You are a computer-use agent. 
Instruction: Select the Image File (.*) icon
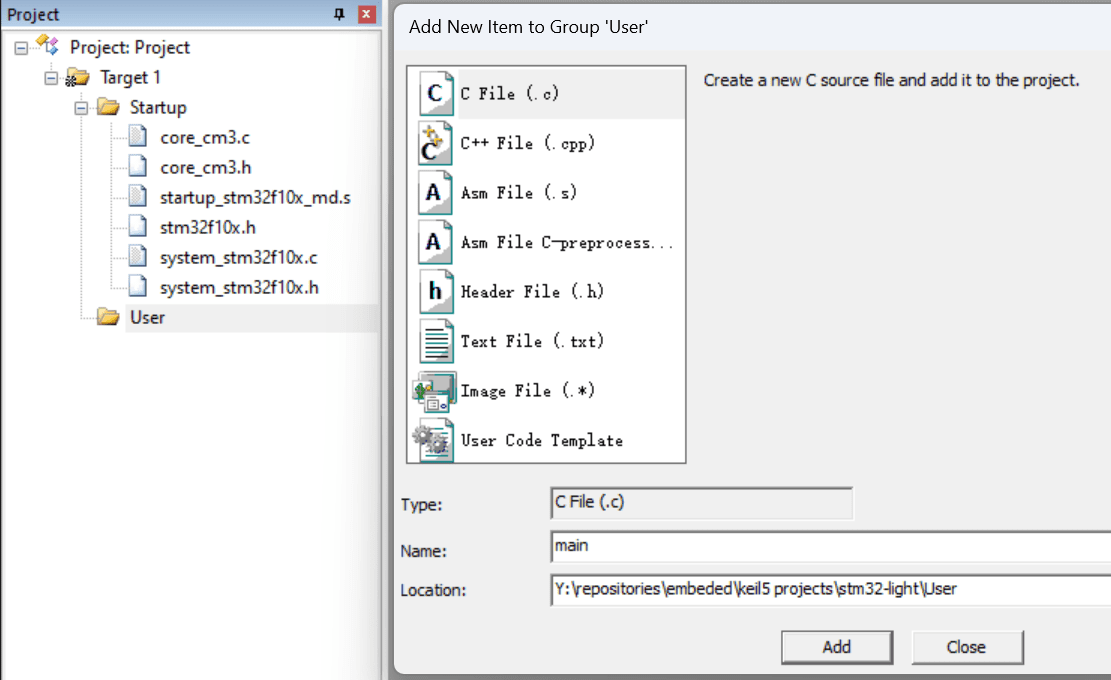point(434,392)
